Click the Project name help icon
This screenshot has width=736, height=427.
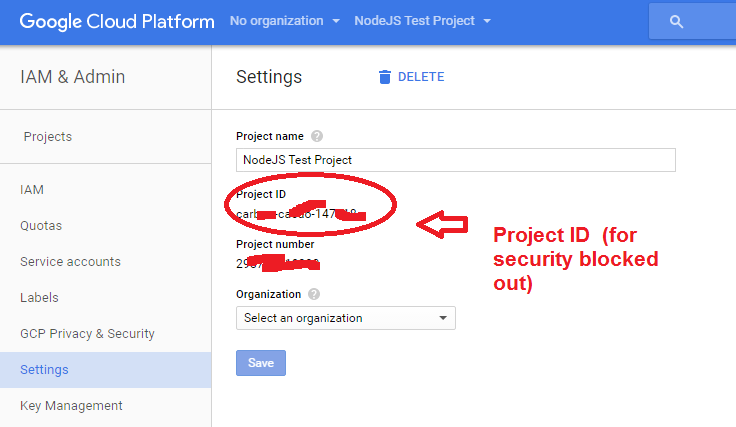pos(317,136)
